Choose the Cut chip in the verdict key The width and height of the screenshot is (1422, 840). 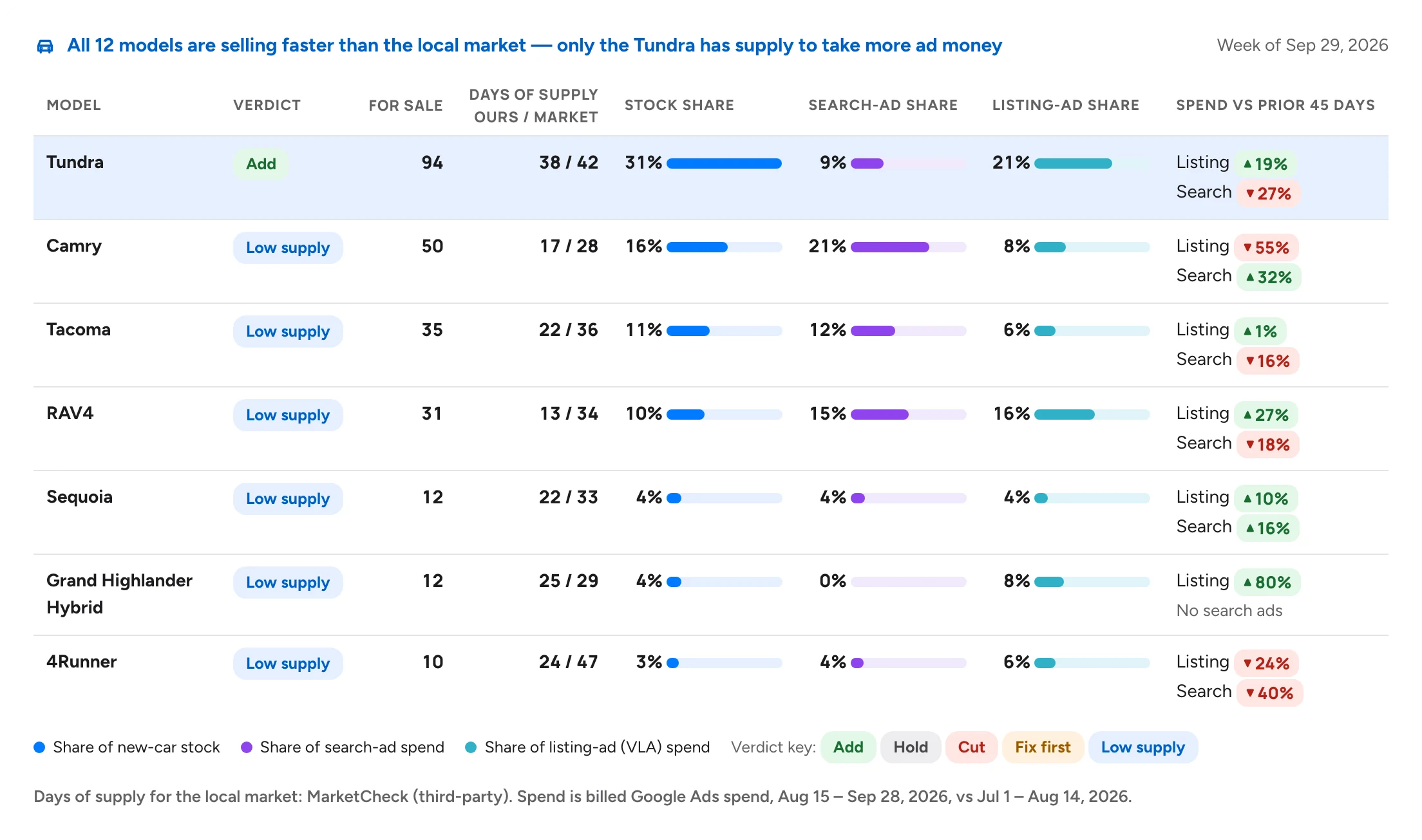point(971,747)
